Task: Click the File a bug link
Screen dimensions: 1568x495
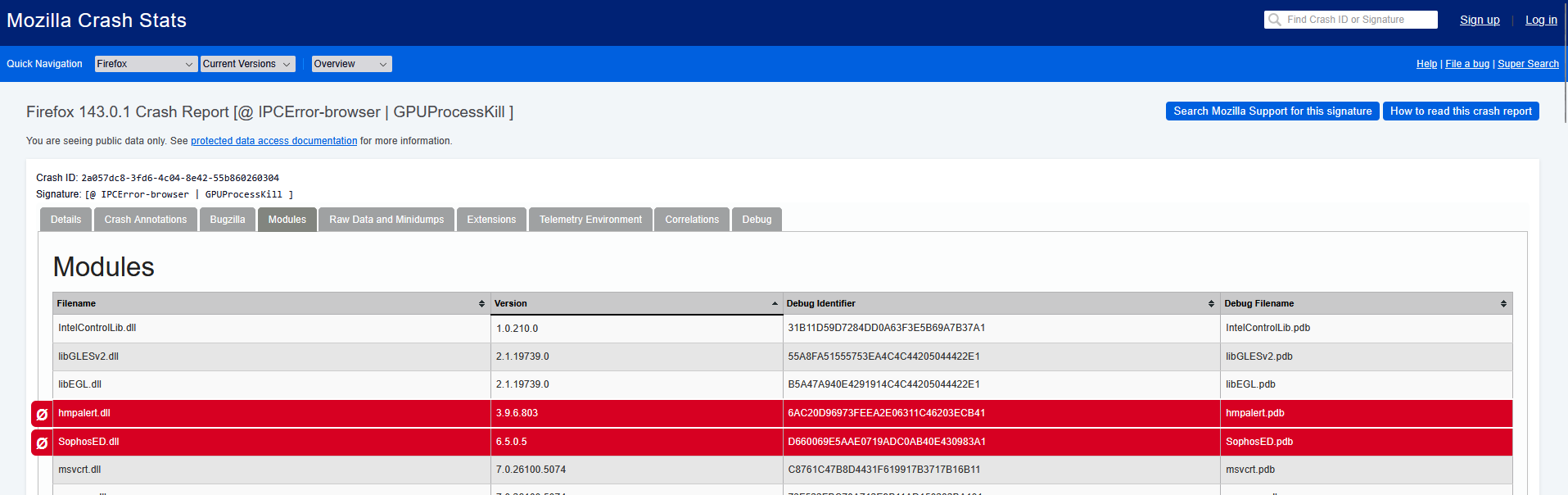Action: click(x=1467, y=64)
